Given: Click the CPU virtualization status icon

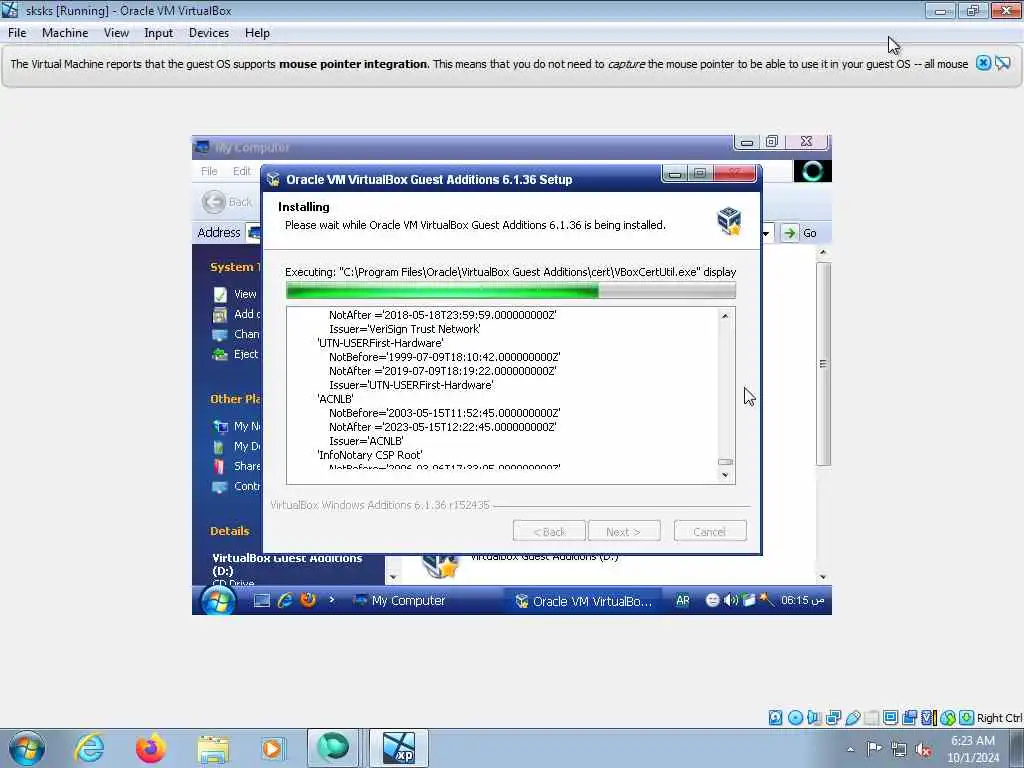Looking at the screenshot, I should [928, 718].
